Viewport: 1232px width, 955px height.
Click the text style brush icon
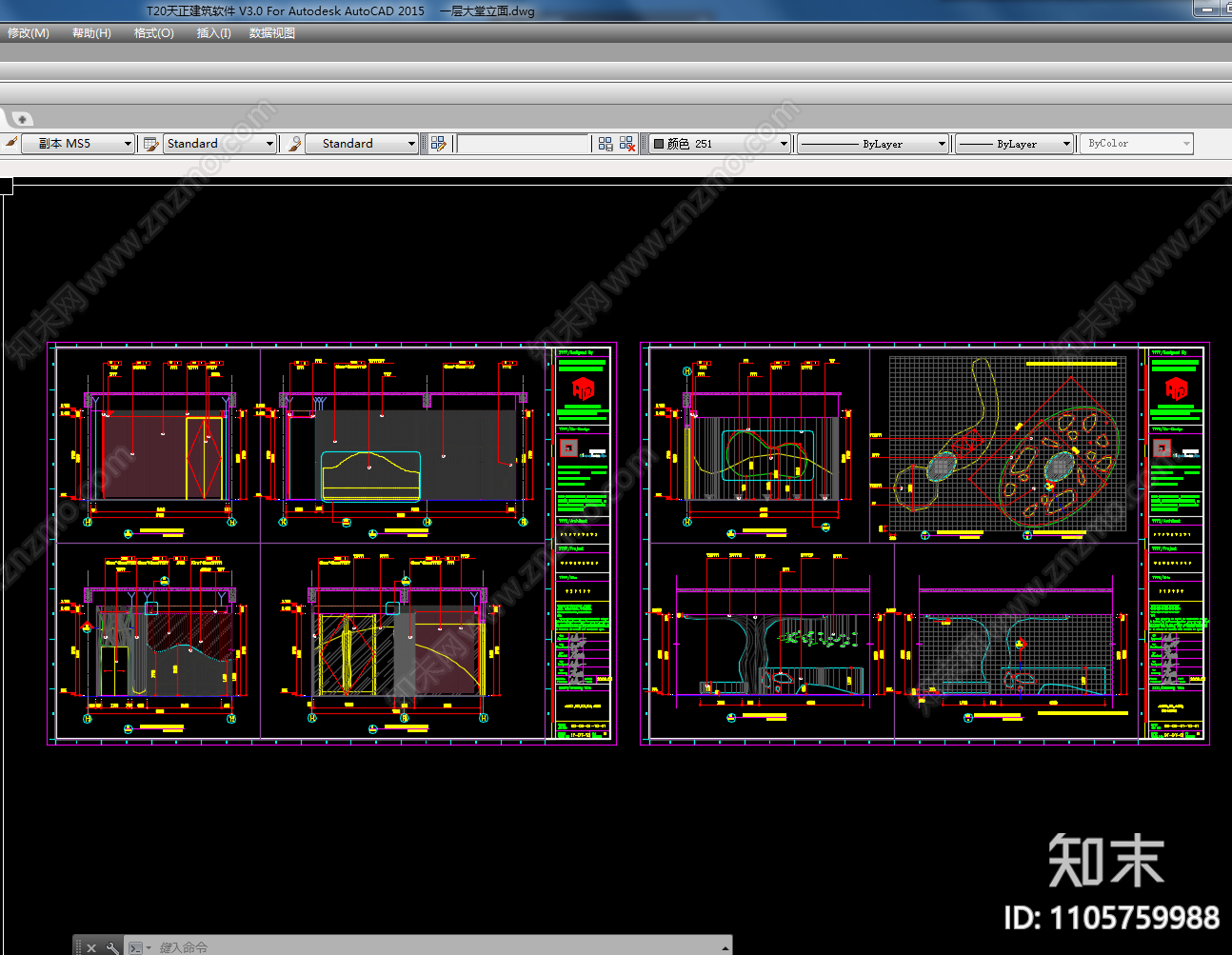[x=10, y=144]
